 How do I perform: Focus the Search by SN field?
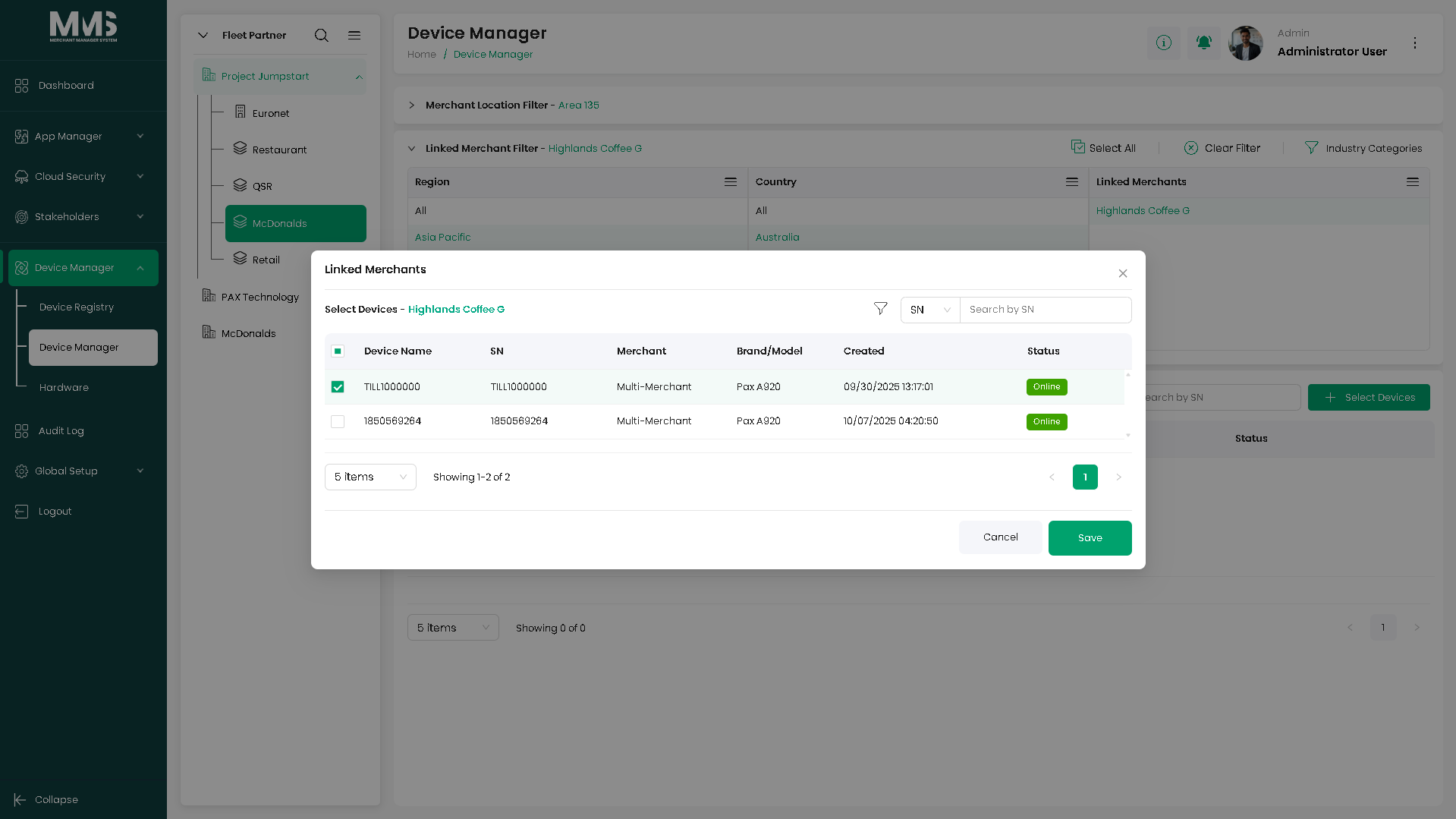tap(1046, 310)
